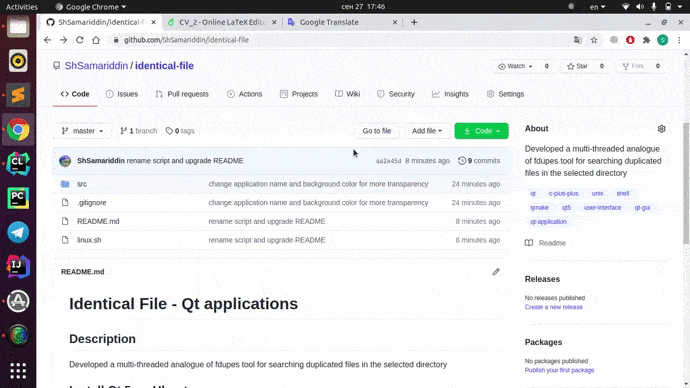View the 9 commits history
The height and width of the screenshot is (388, 690).
tap(479, 161)
